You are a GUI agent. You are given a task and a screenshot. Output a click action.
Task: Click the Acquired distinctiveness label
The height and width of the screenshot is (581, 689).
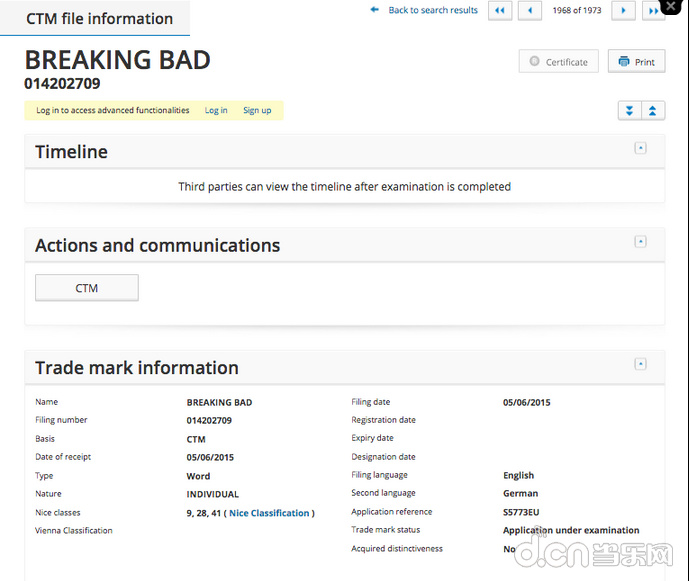(397, 548)
